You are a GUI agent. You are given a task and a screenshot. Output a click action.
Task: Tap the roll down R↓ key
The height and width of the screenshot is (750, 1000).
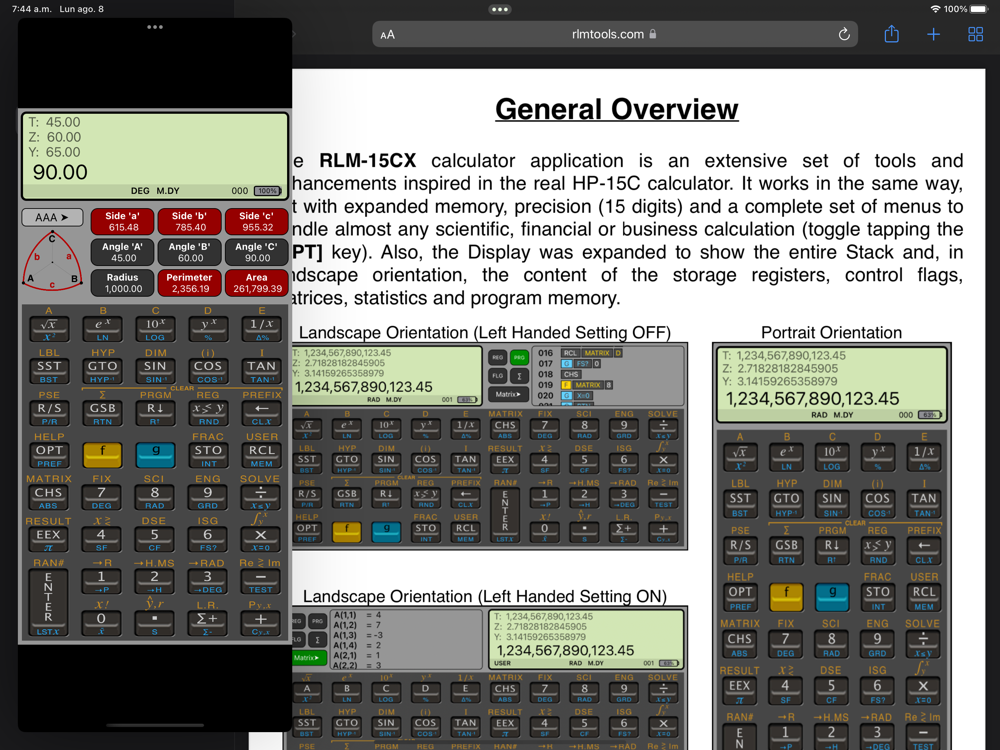point(155,413)
